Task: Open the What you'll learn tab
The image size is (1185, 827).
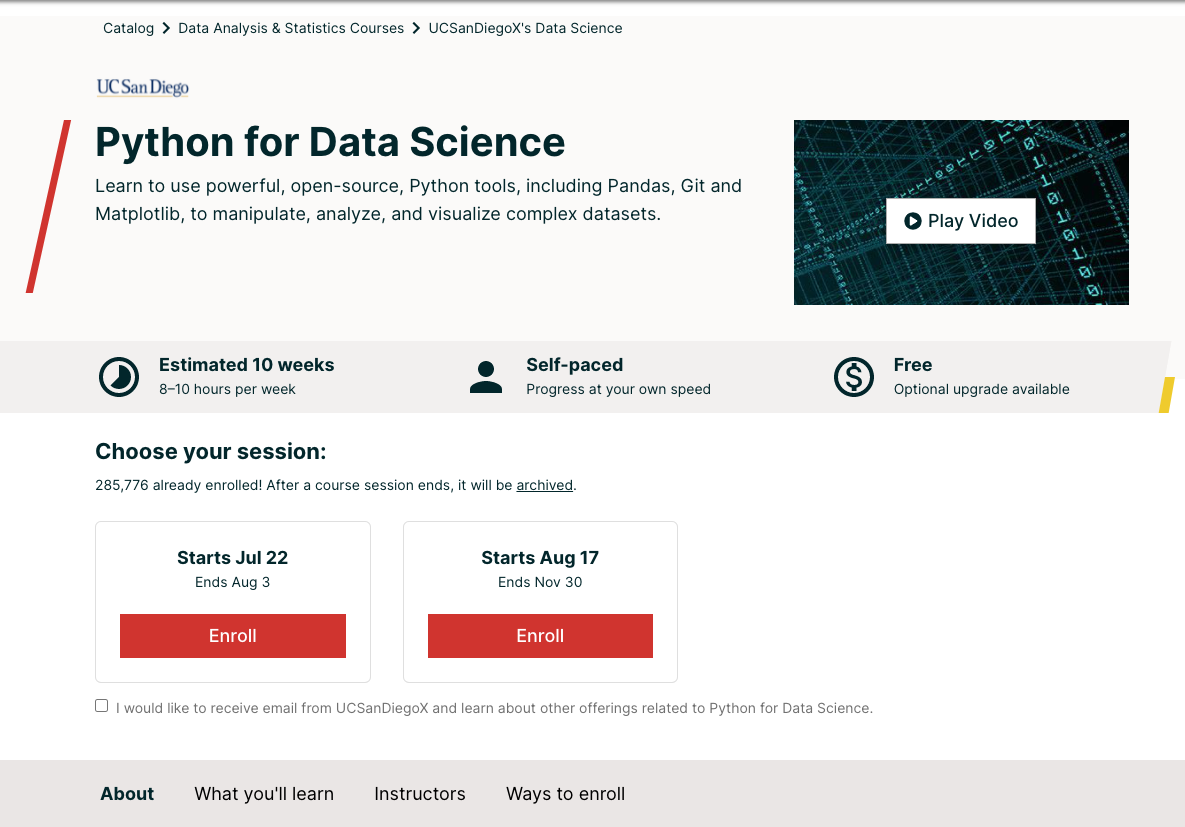Action: coord(264,793)
